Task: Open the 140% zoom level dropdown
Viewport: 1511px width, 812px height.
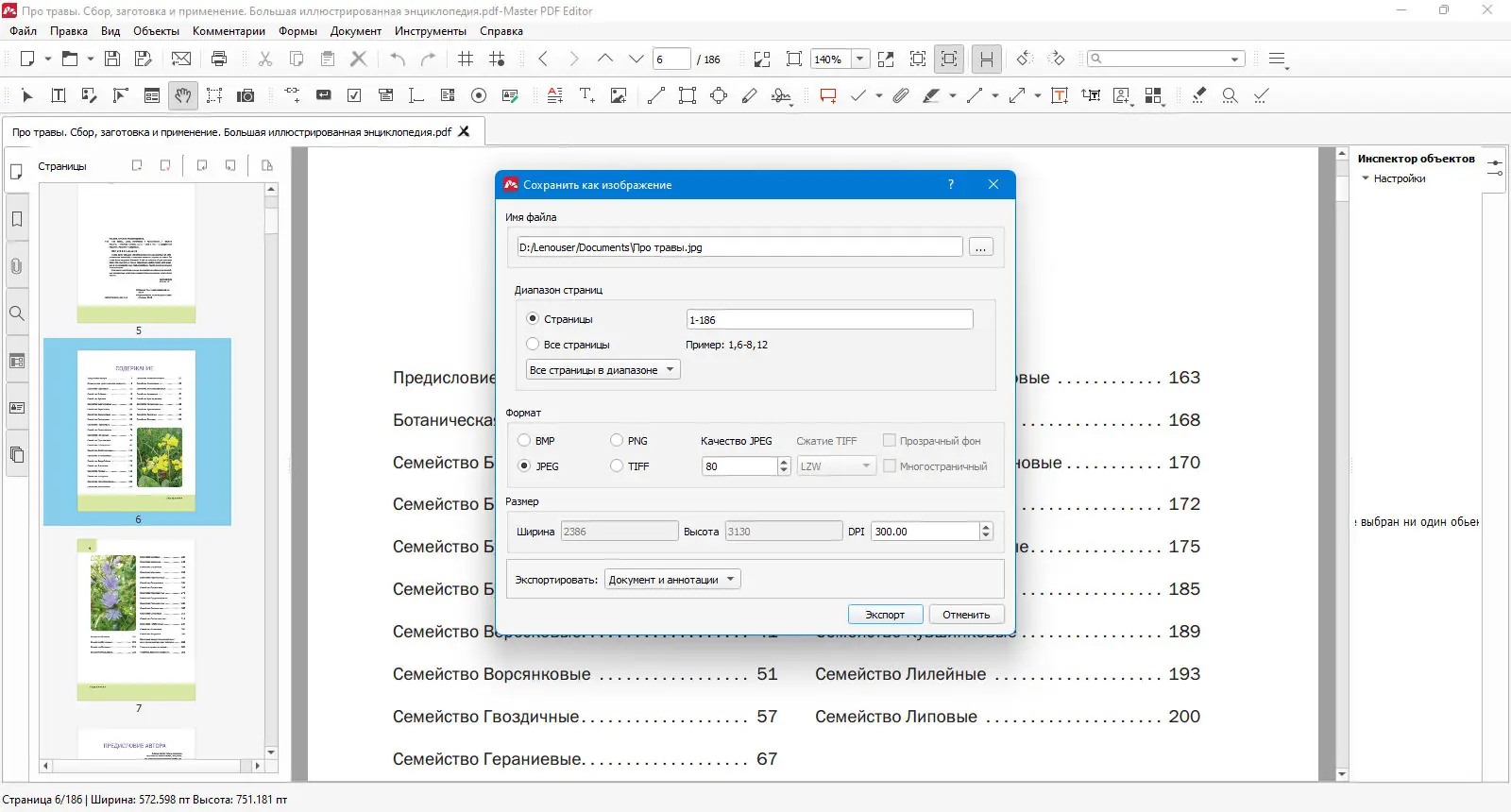Action: 859,59
